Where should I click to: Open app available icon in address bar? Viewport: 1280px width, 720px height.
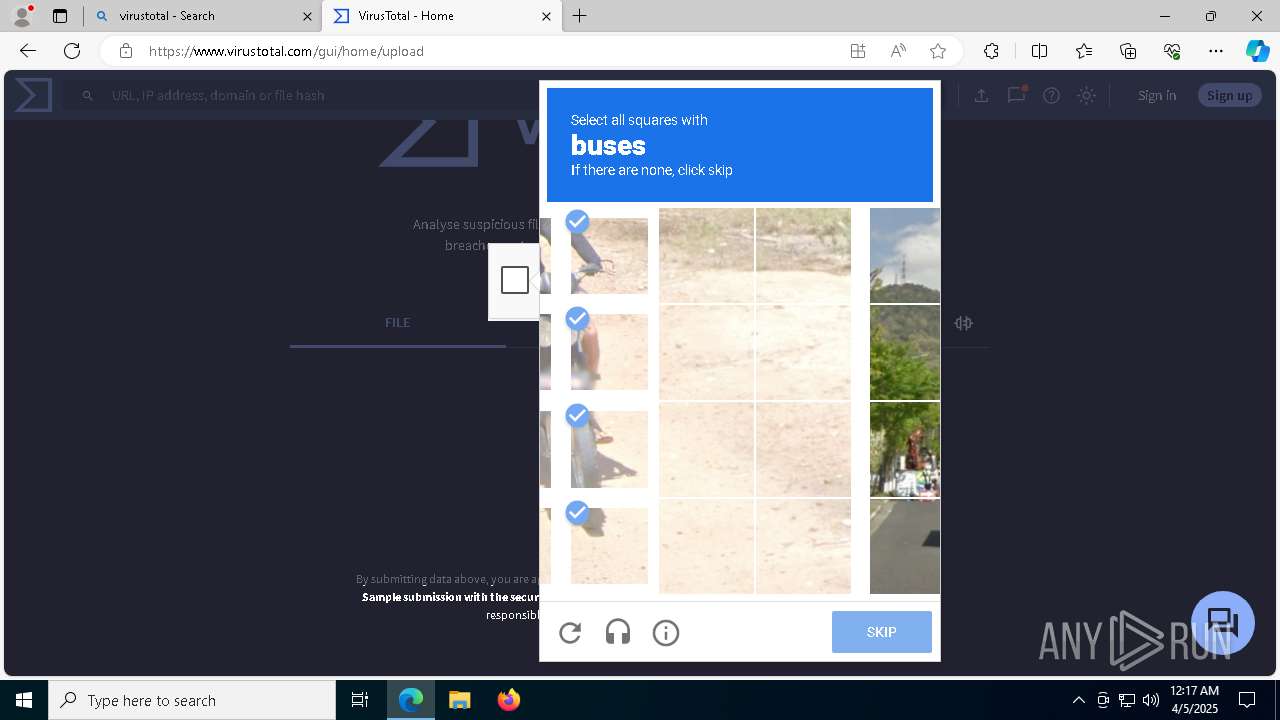858,51
